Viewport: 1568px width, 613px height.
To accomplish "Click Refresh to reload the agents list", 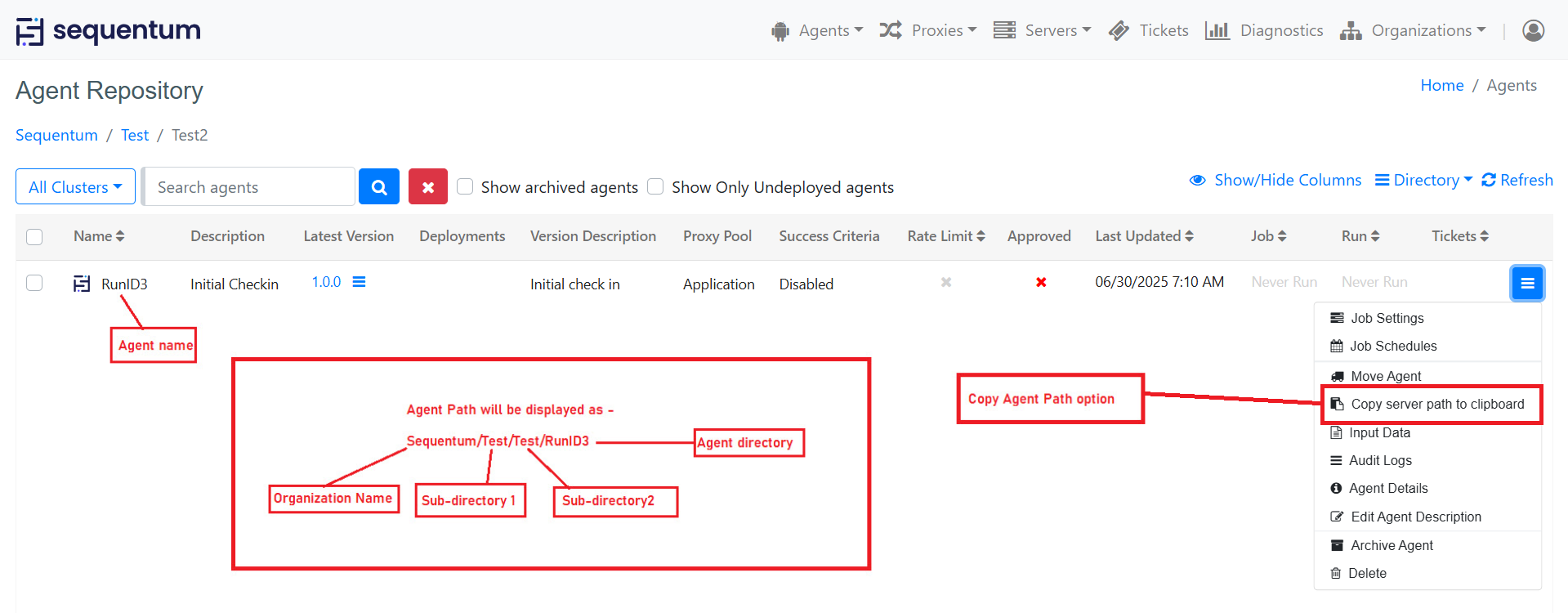I will point(1517,180).
